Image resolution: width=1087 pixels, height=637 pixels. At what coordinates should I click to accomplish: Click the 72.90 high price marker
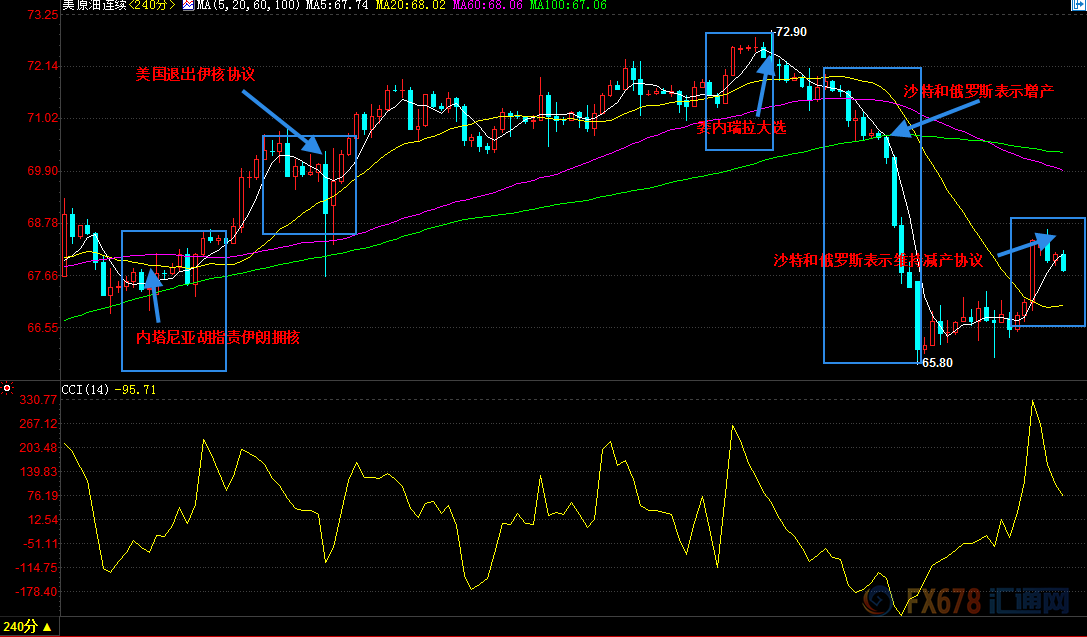[791, 32]
